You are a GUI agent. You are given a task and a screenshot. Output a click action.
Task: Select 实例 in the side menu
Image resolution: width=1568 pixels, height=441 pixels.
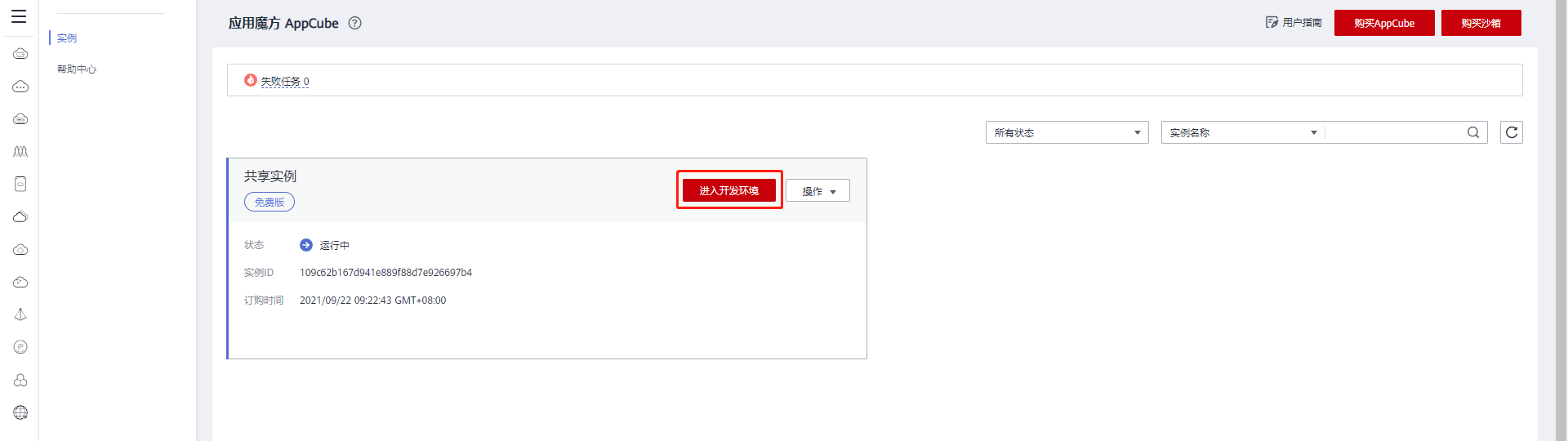pos(67,38)
